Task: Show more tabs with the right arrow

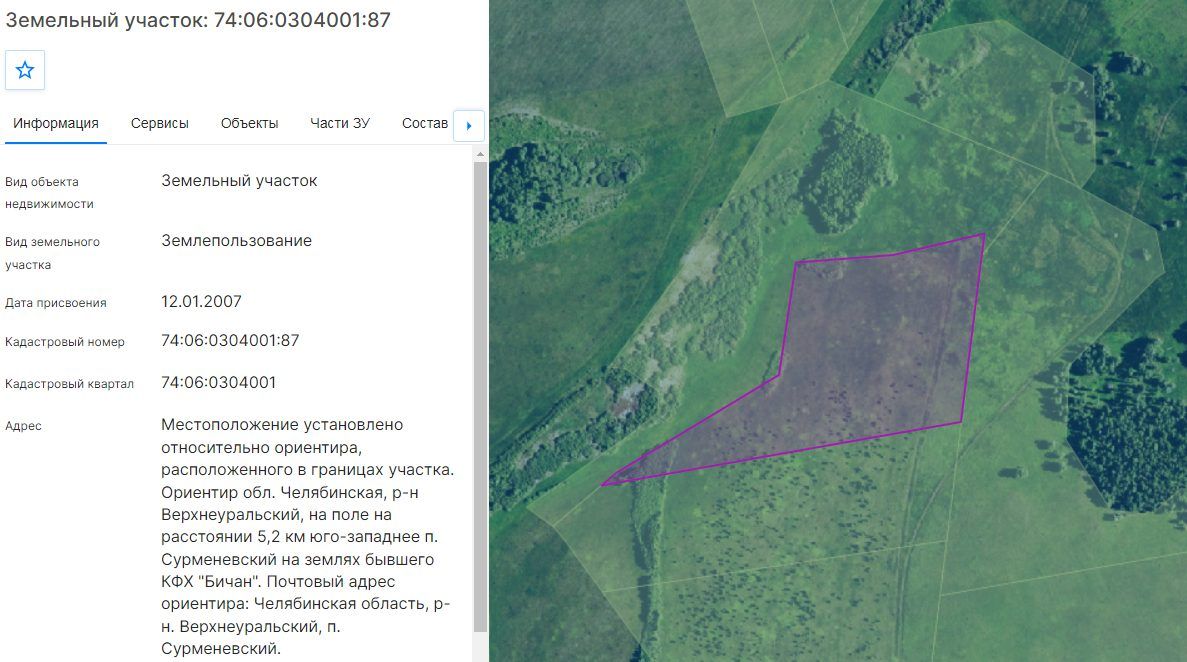Action: (x=469, y=126)
